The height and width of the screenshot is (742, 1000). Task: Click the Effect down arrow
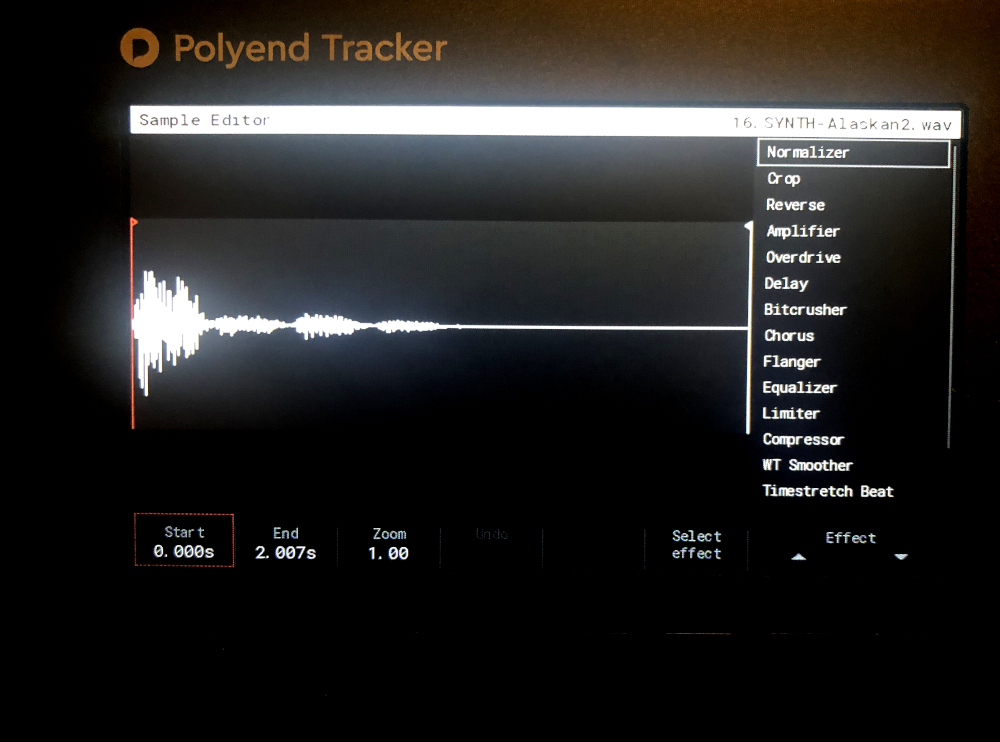click(x=901, y=557)
